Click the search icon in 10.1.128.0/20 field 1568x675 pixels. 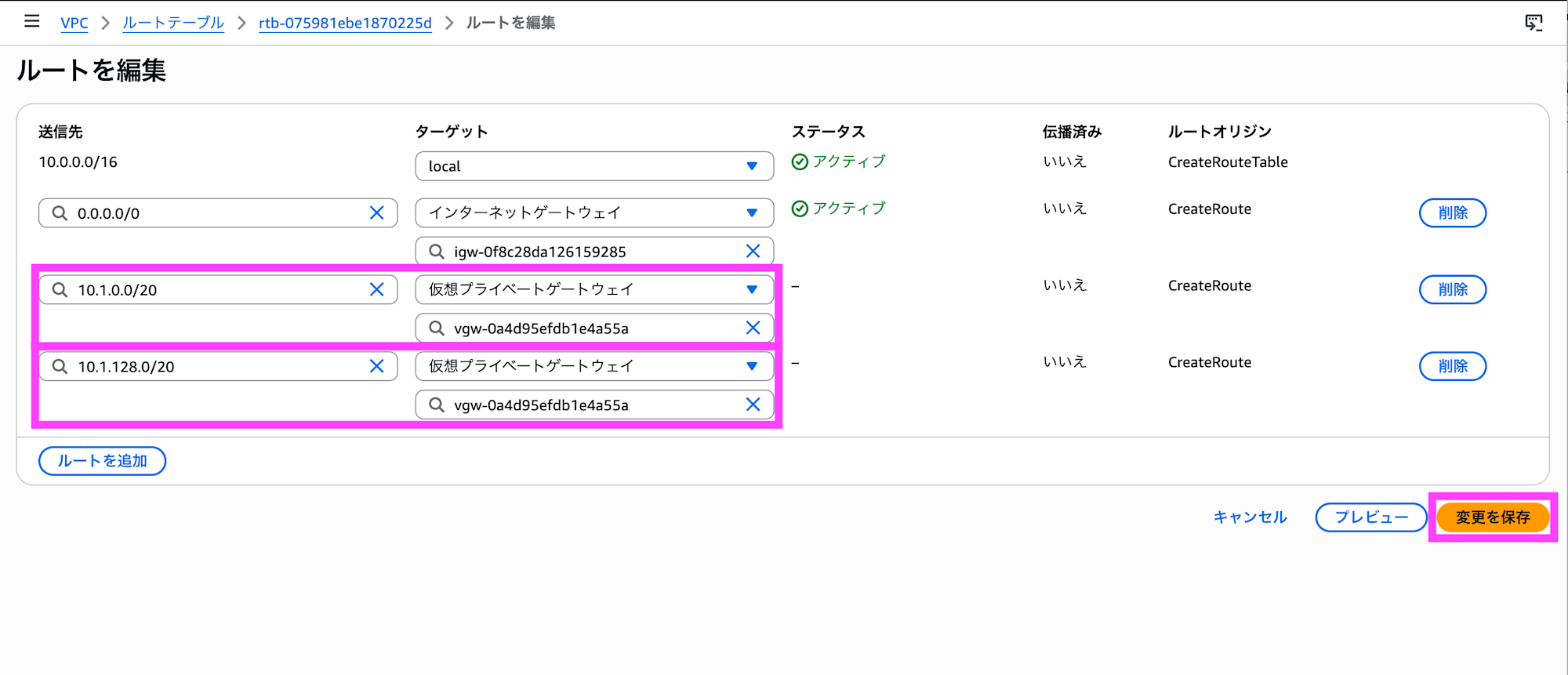60,366
